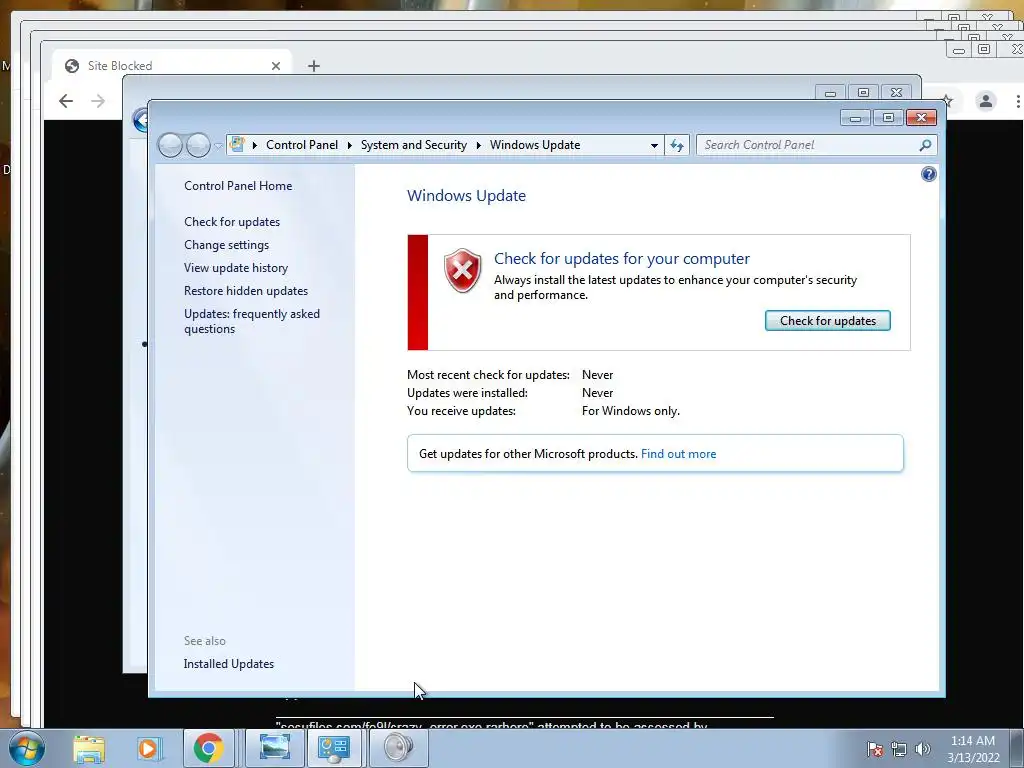Close the Windows Update window
1024x768 pixels.
click(921, 118)
